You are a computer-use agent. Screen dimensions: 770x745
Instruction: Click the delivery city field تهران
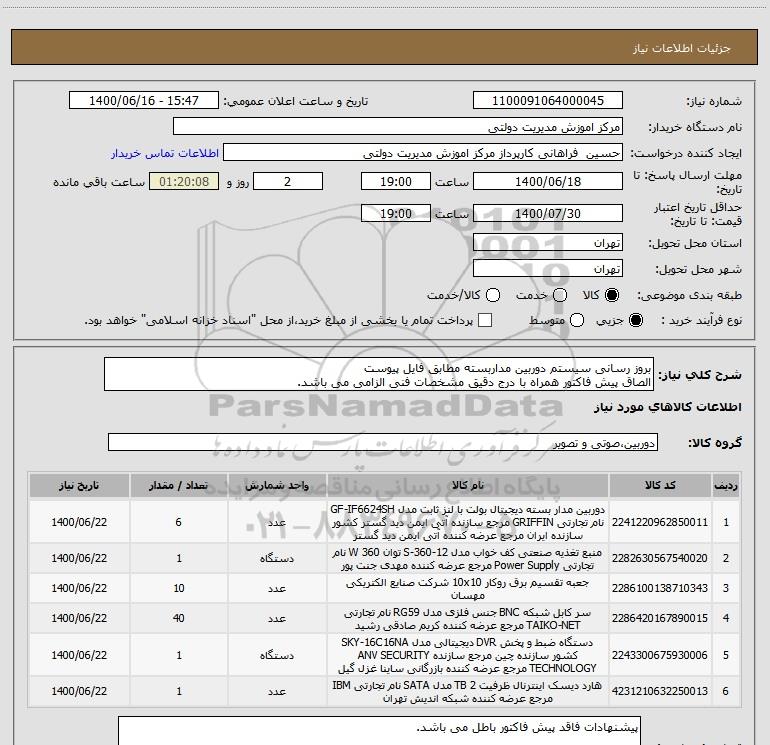(x=548, y=269)
